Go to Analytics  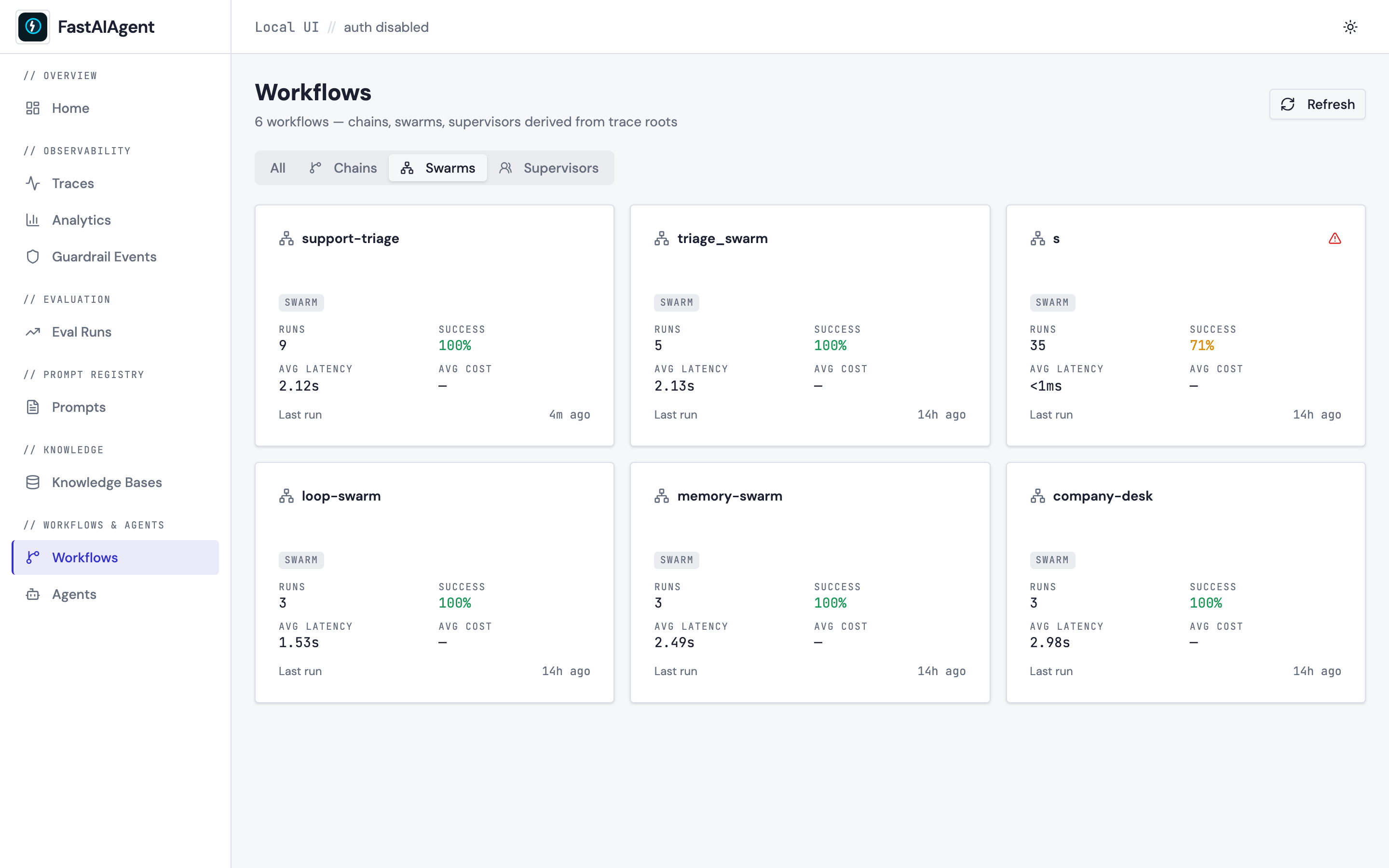point(115,220)
